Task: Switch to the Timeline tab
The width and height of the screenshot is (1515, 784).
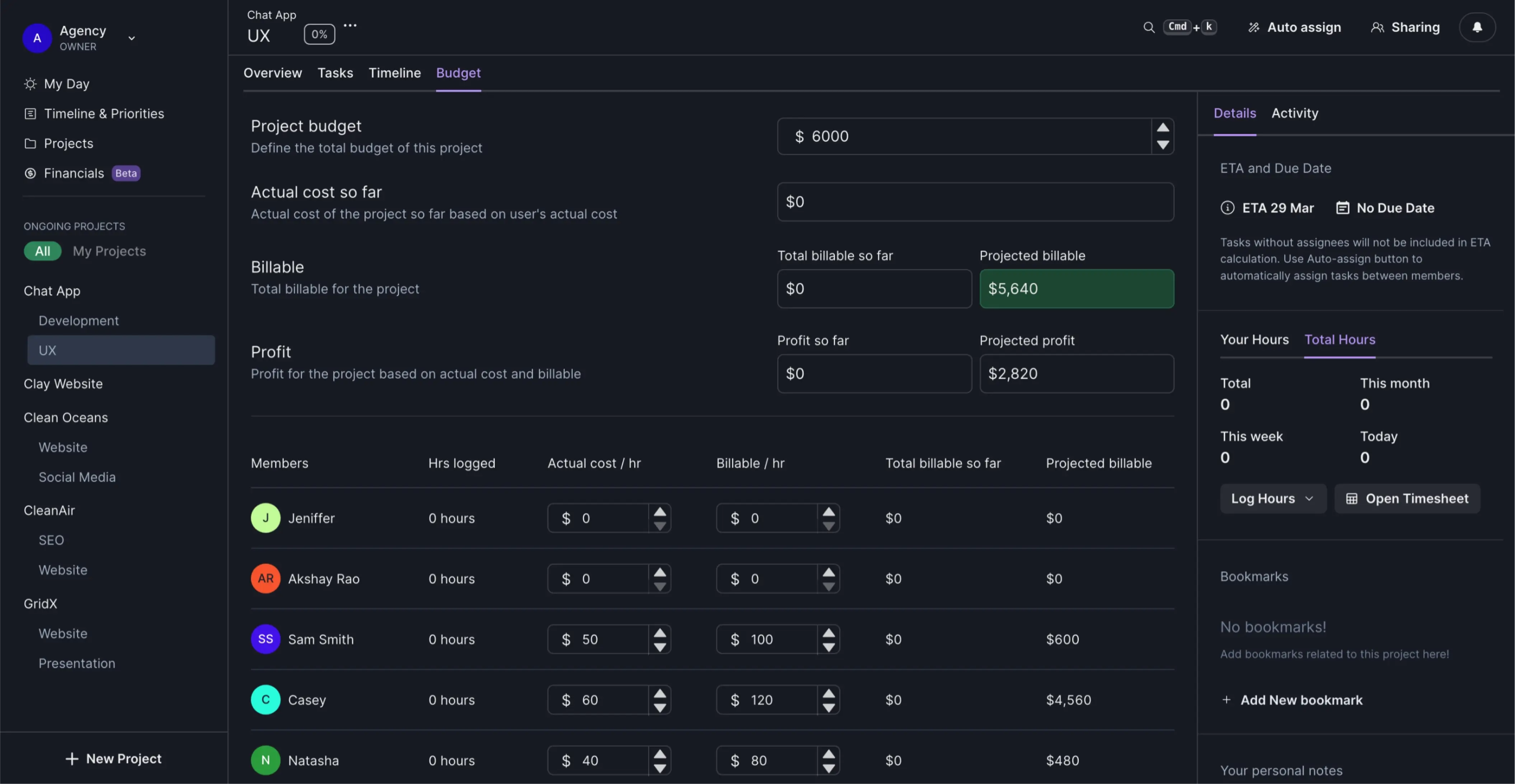Action: [395, 73]
